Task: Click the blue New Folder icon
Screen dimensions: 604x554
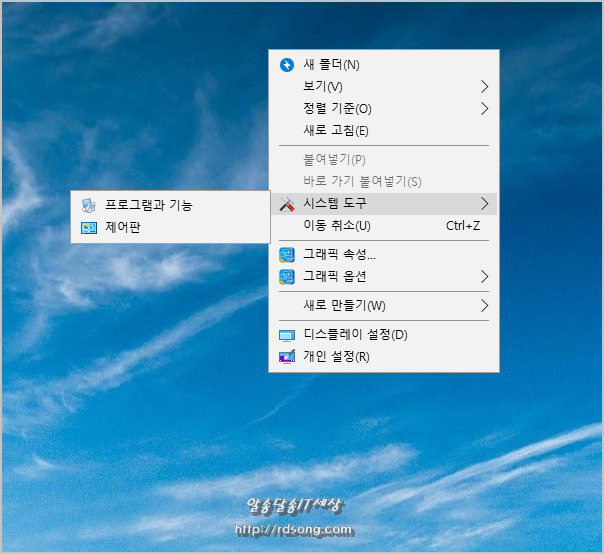Action: click(287, 65)
